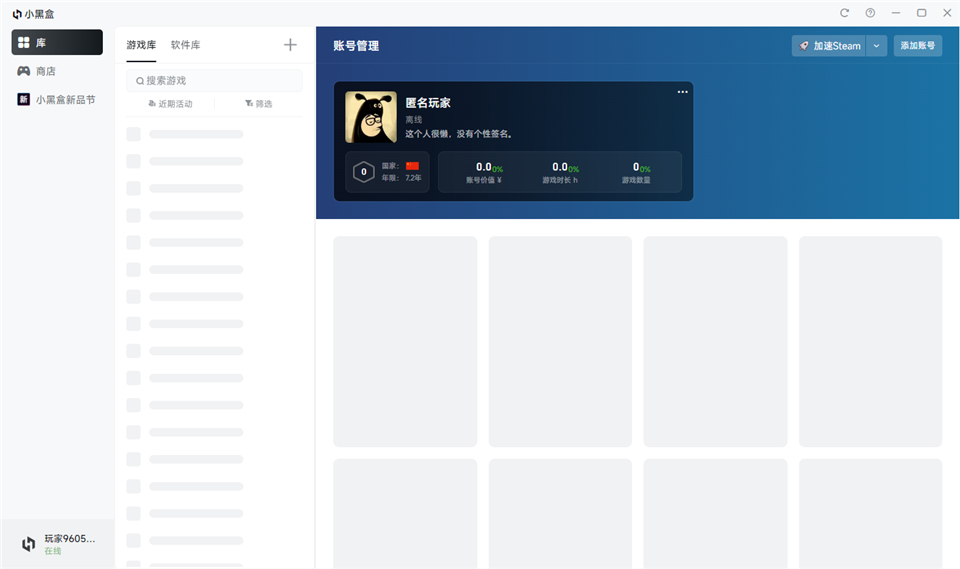Click the level 0 hexagon badge
Screen dimensions: 960x569
(364, 172)
